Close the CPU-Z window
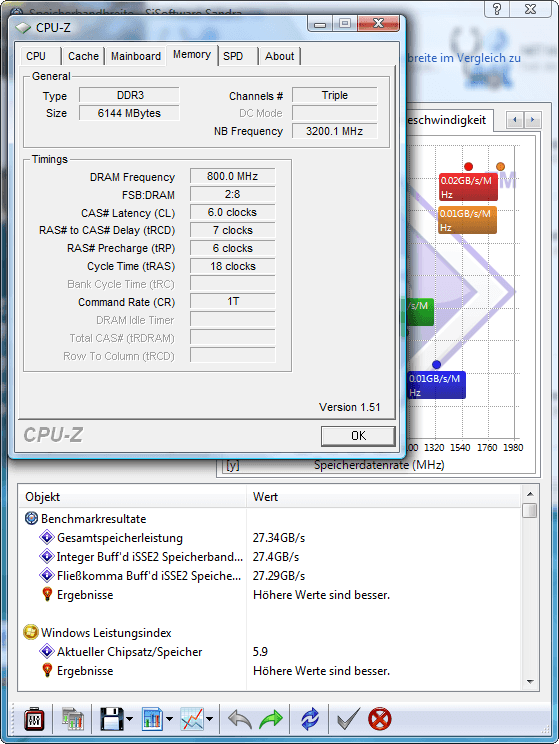This screenshot has height=744, width=559. (378, 23)
